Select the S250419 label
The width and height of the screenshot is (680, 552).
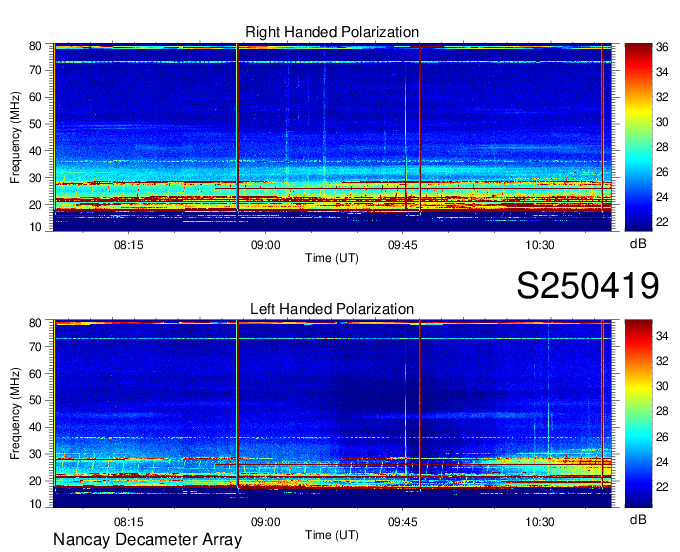(x=588, y=285)
